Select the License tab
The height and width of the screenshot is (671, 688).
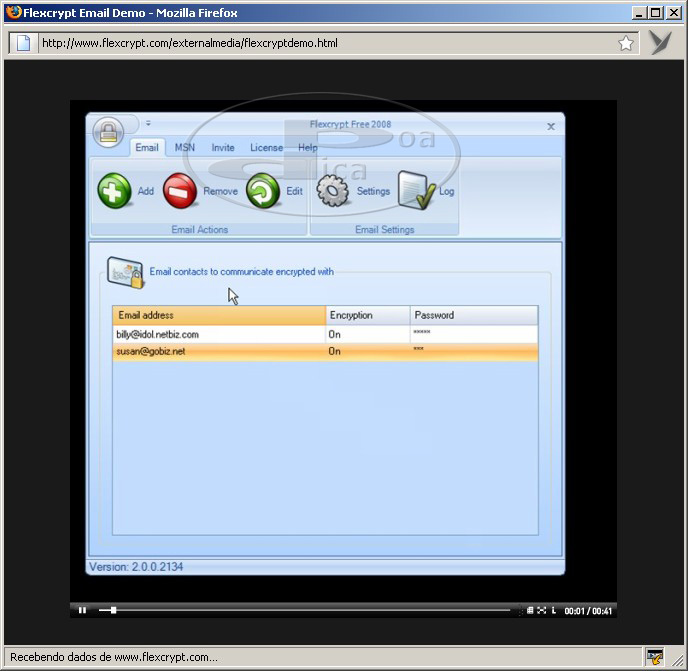click(x=266, y=148)
